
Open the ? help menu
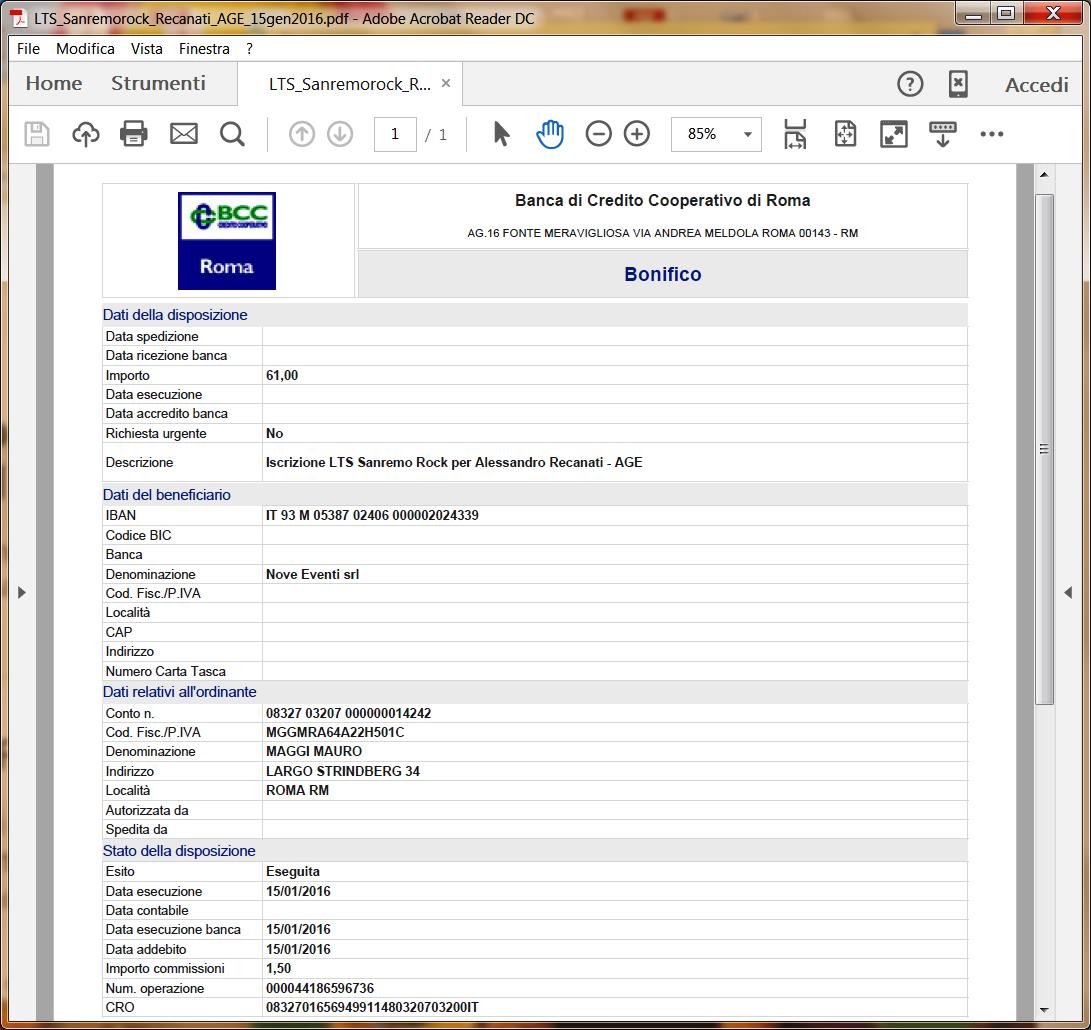pyautogui.click(x=250, y=49)
